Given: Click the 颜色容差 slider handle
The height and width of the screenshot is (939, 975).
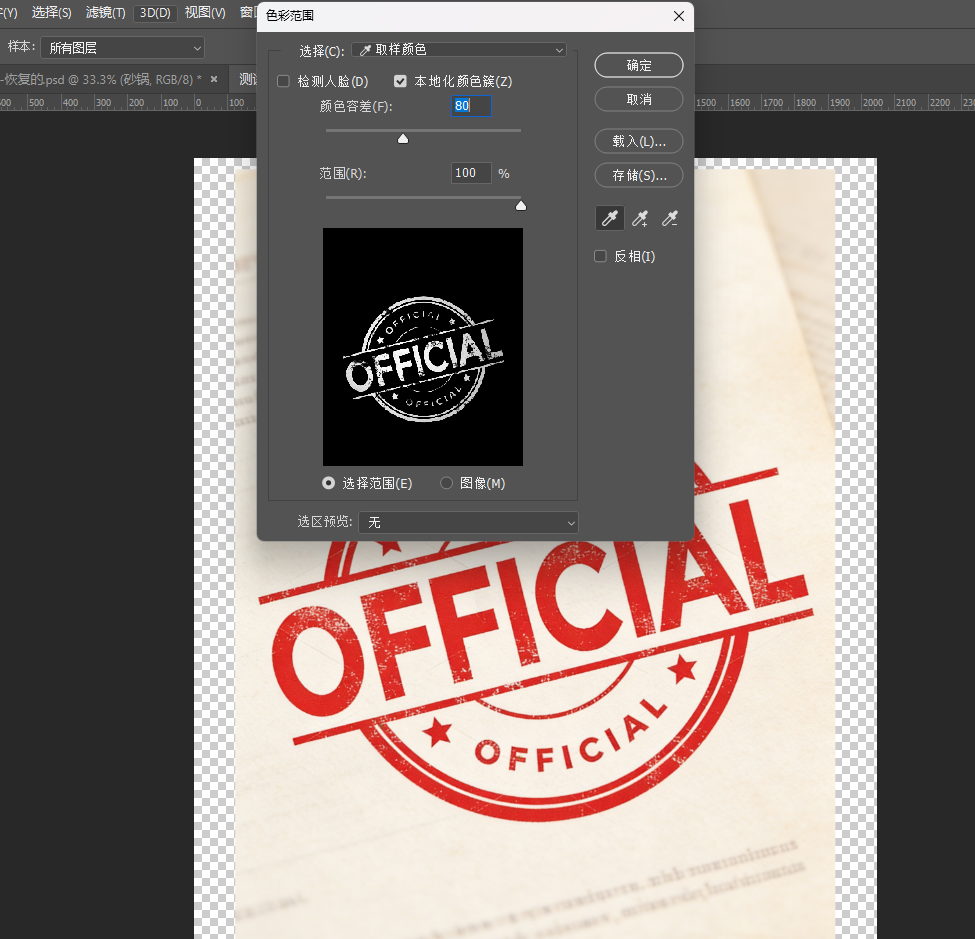Looking at the screenshot, I should click(403, 139).
